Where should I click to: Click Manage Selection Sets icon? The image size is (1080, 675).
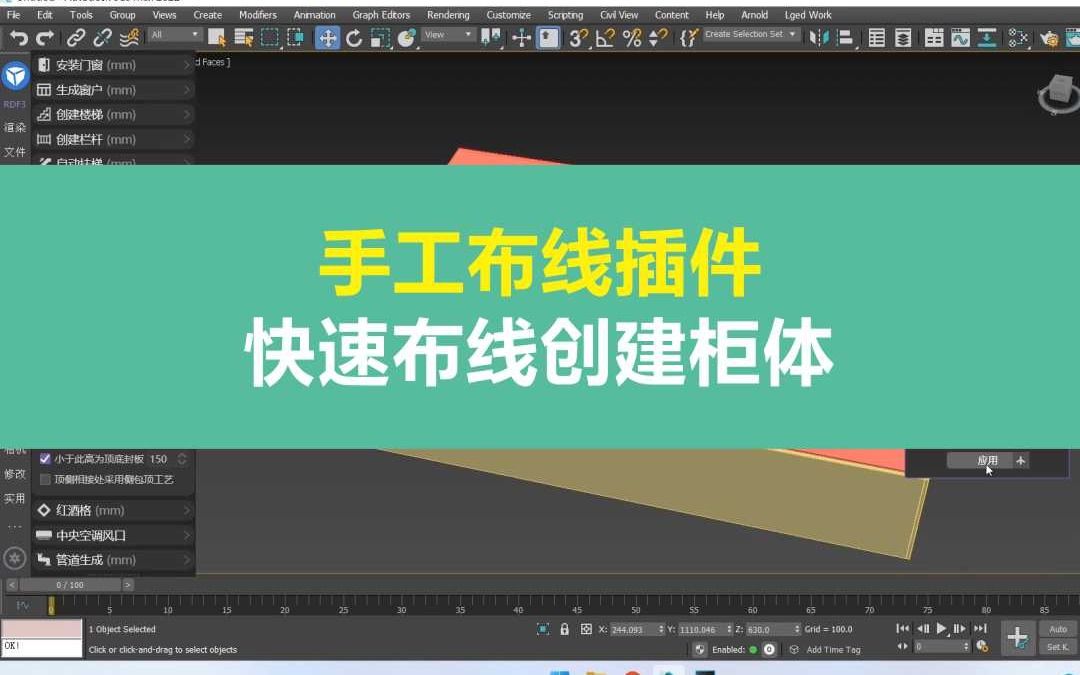(x=689, y=38)
